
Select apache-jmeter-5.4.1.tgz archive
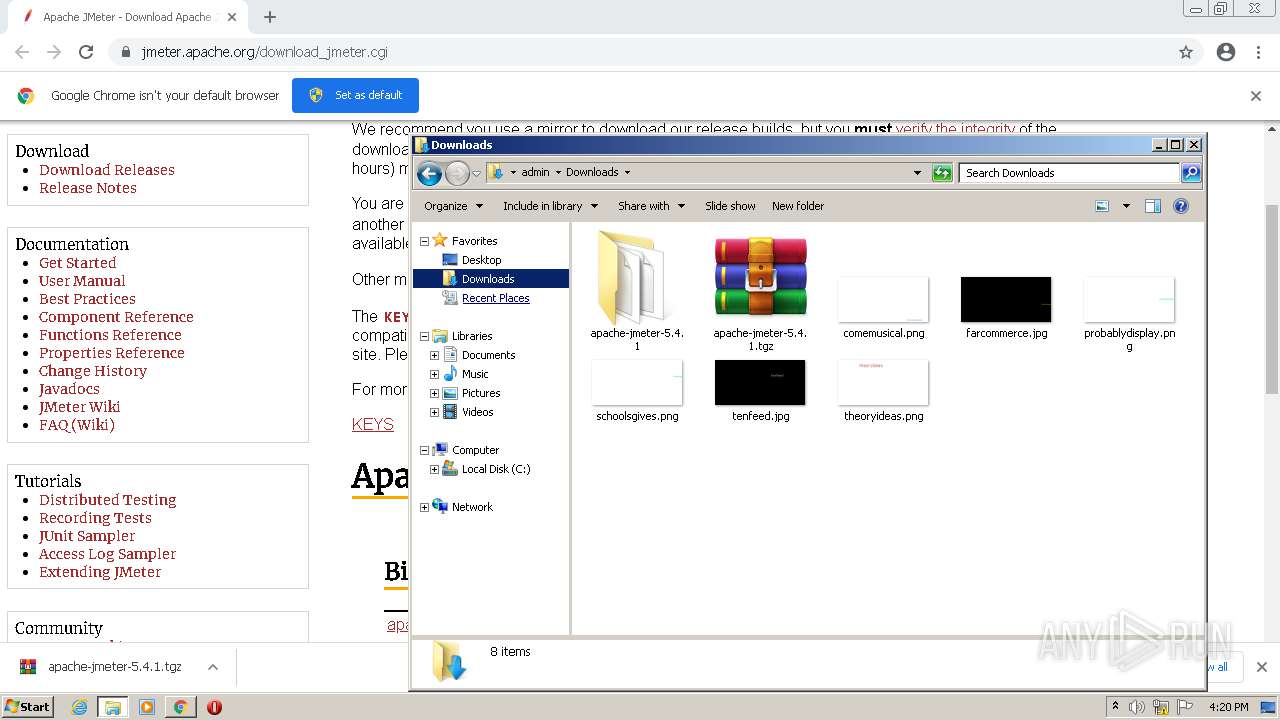(x=760, y=290)
